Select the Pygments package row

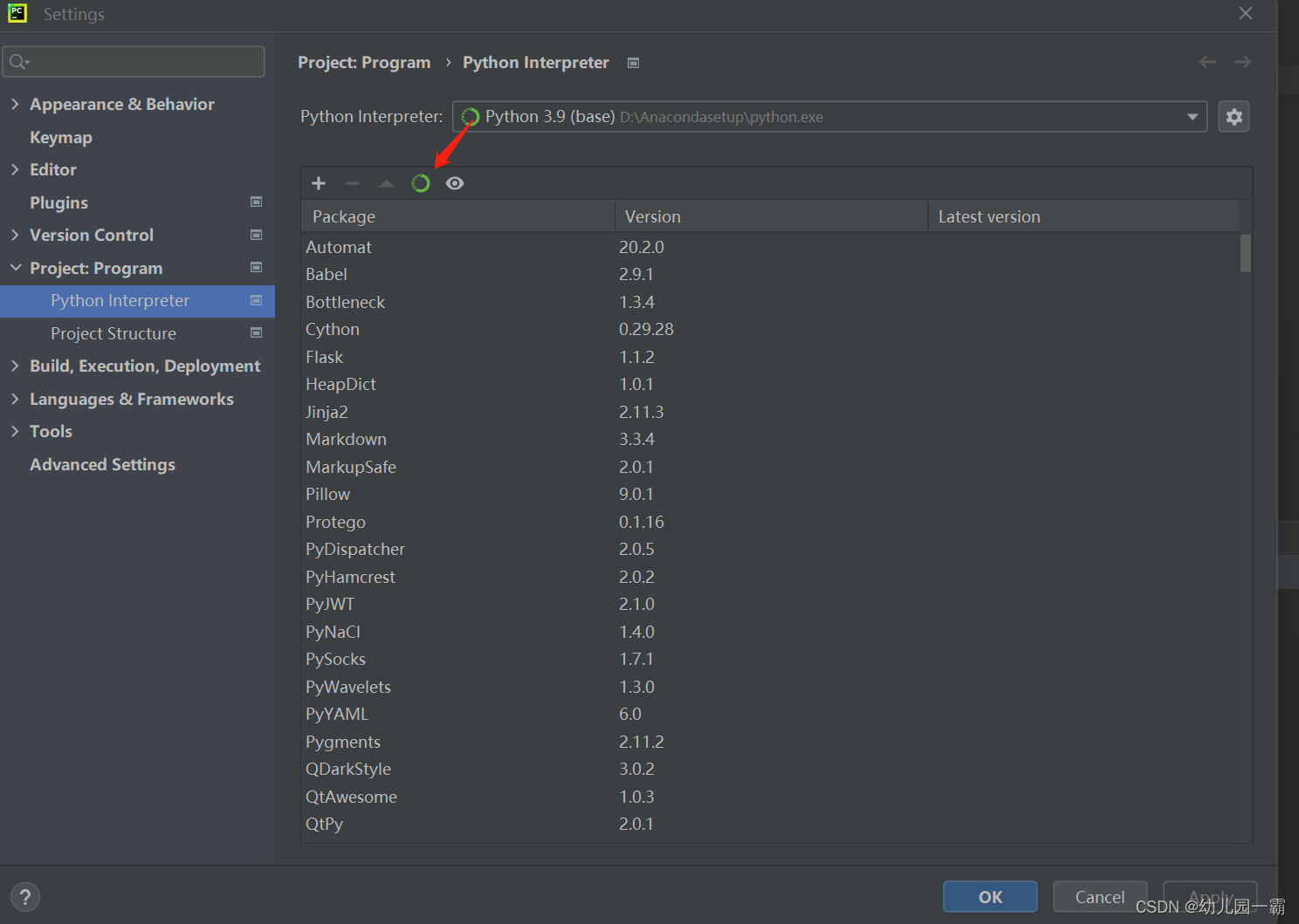[x=770, y=742]
